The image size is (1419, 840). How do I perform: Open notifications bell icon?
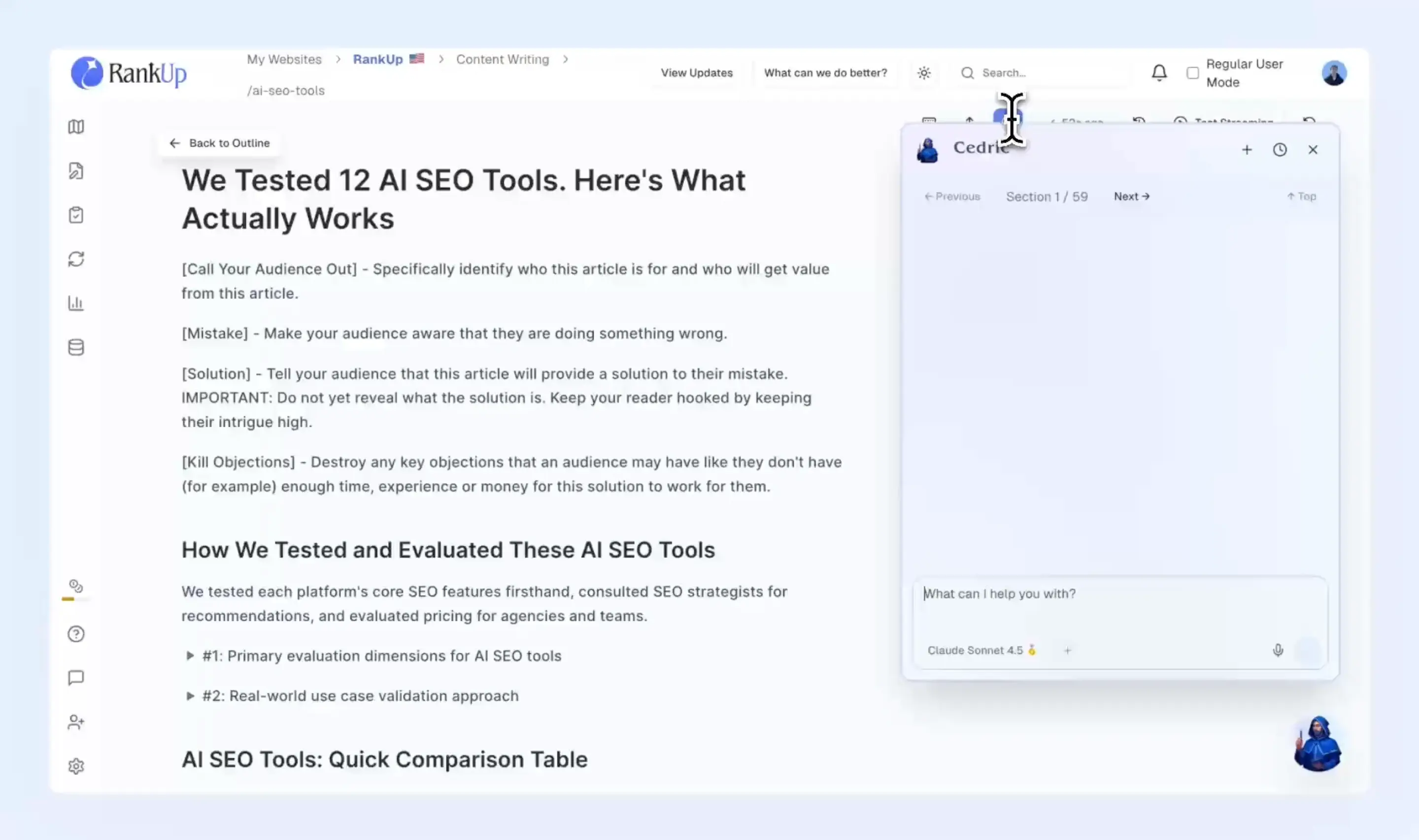[x=1159, y=72]
